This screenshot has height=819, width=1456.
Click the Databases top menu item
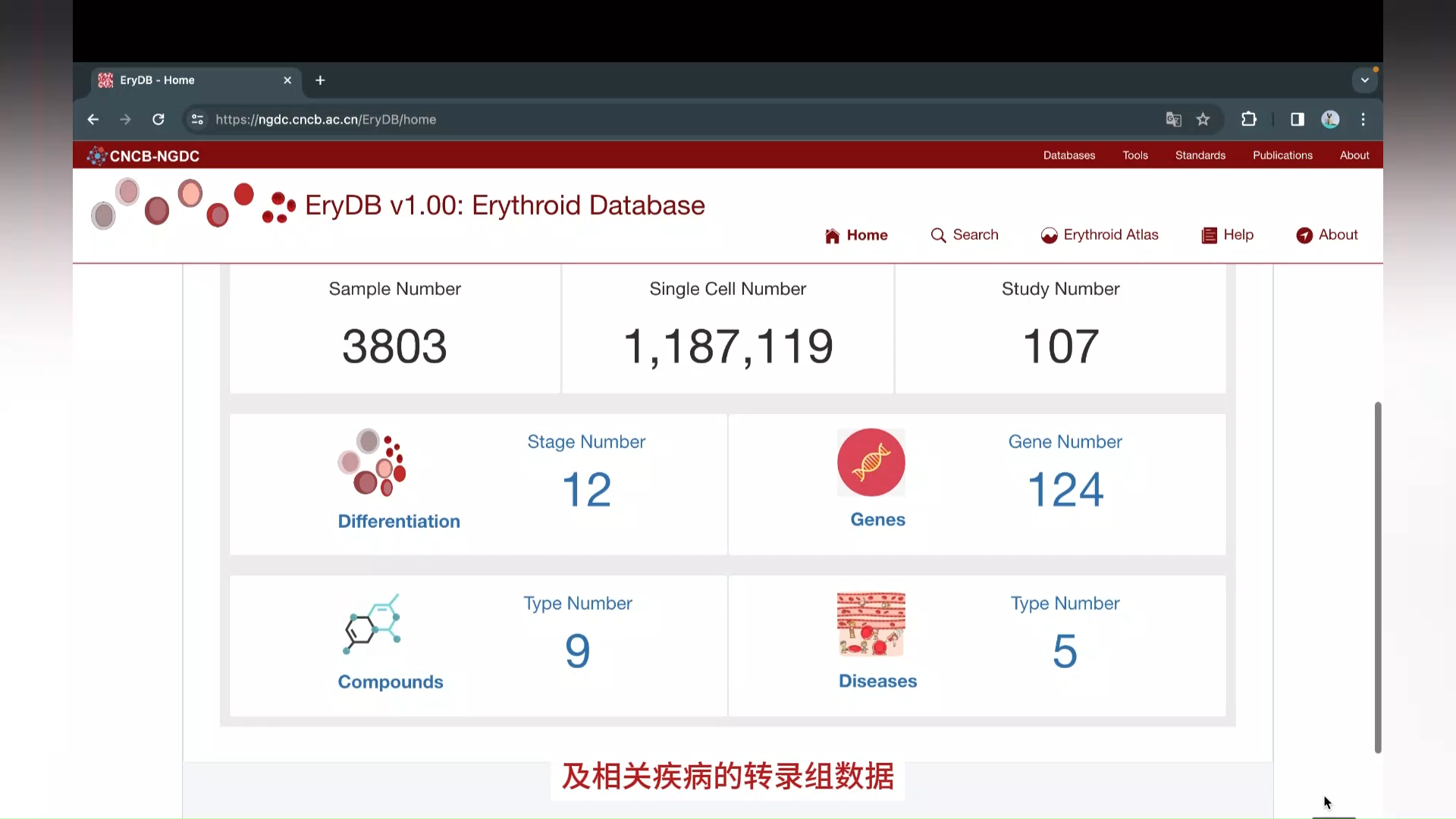coord(1069,155)
